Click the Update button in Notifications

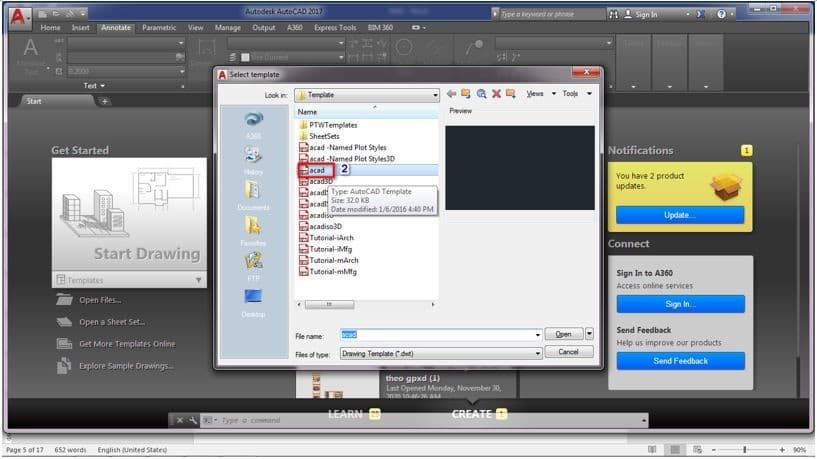pos(680,215)
